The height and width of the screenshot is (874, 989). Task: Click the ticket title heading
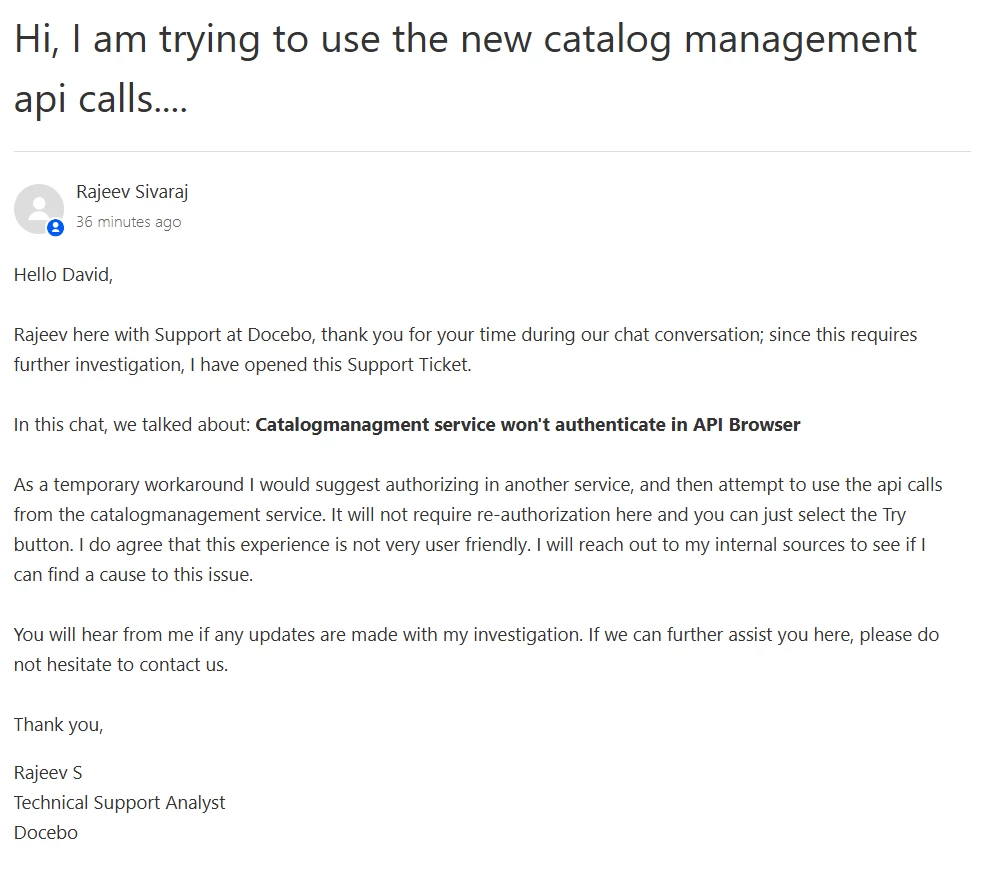click(465, 68)
